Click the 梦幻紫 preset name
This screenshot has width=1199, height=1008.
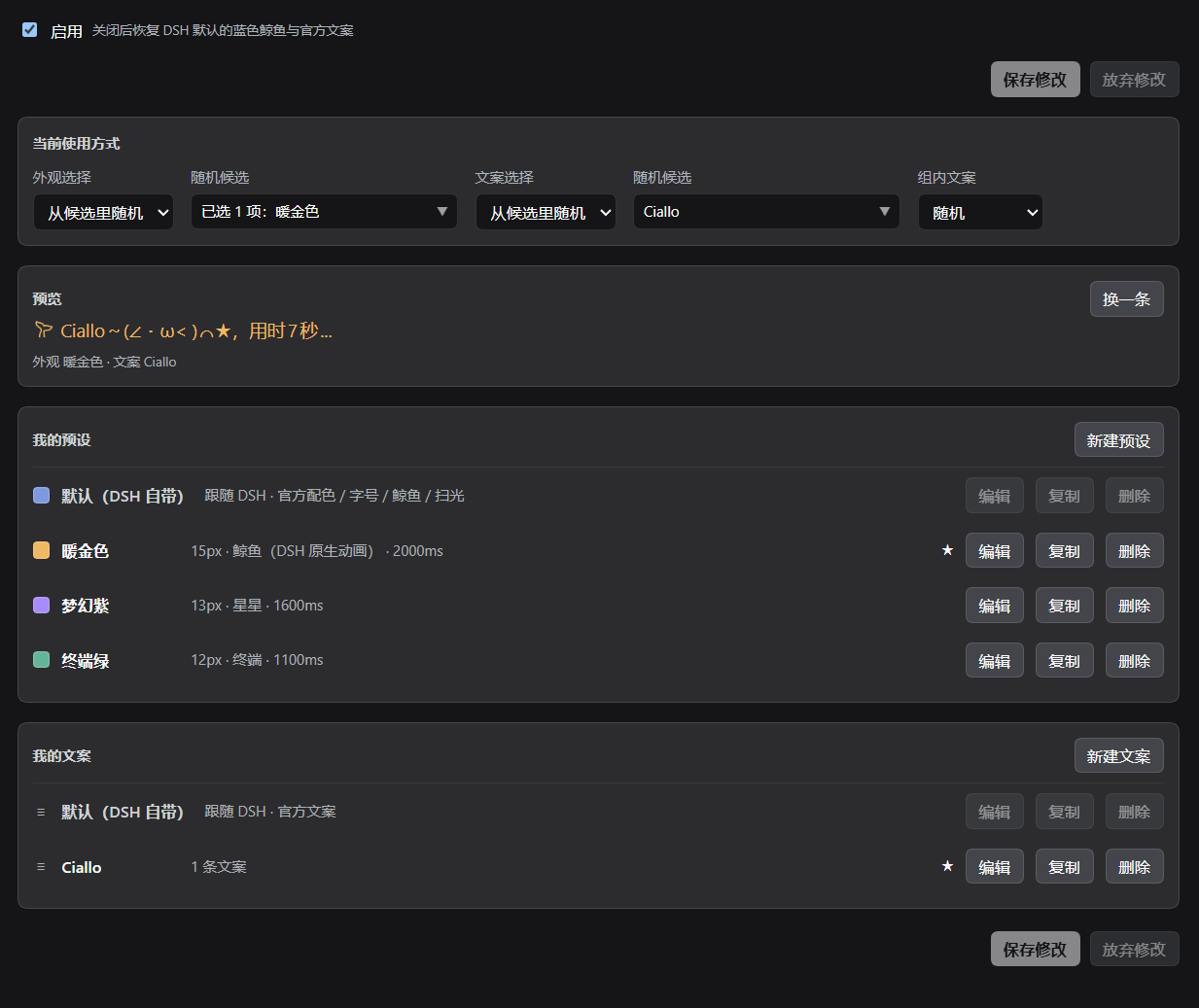[x=85, y=606]
